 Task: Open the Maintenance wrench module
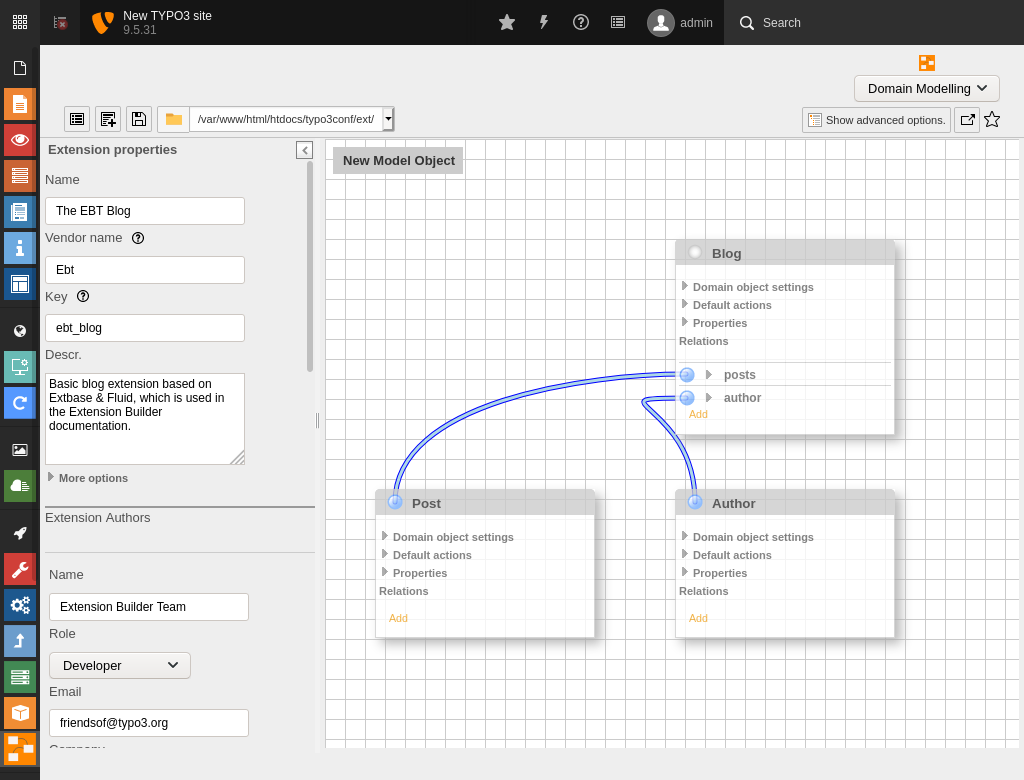pyautogui.click(x=20, y=570)
